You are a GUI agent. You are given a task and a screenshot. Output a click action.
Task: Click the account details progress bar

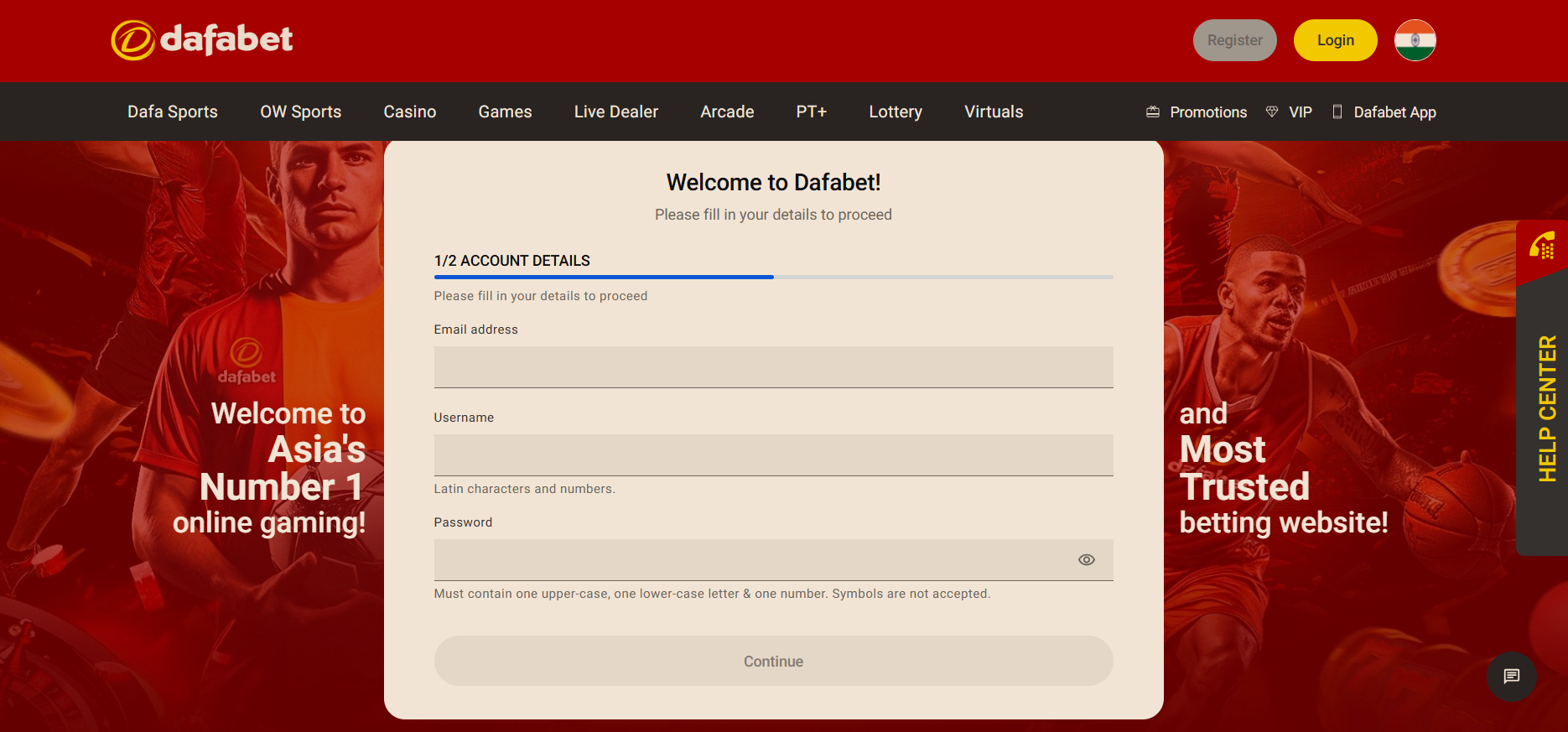(772, 277)
